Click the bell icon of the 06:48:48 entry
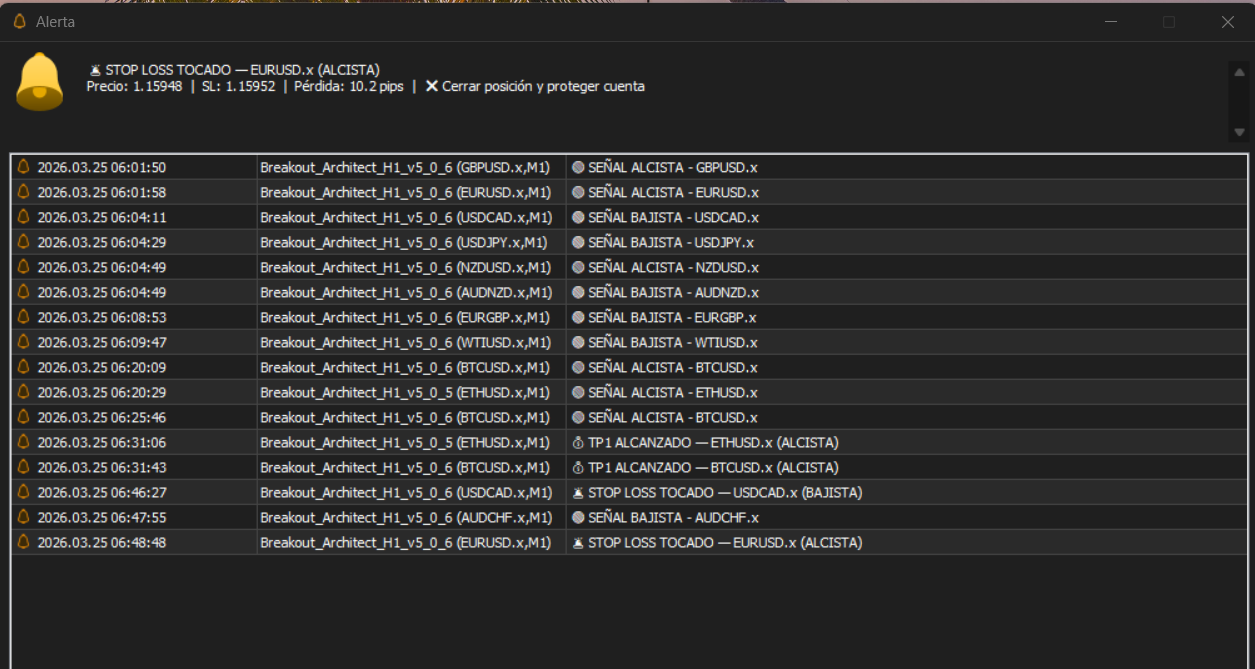 click(x=24, y=542)
